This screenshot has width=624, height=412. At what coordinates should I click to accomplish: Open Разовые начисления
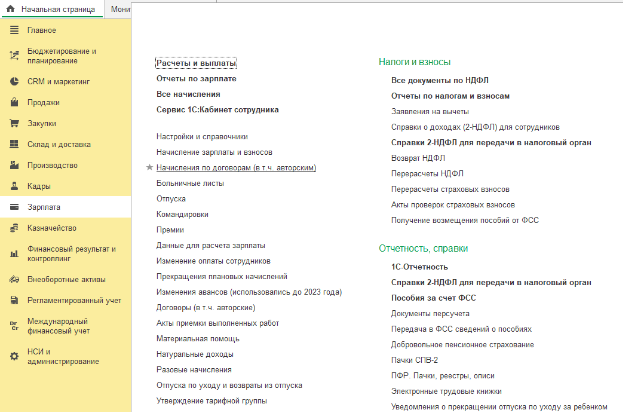coord(194,370)
